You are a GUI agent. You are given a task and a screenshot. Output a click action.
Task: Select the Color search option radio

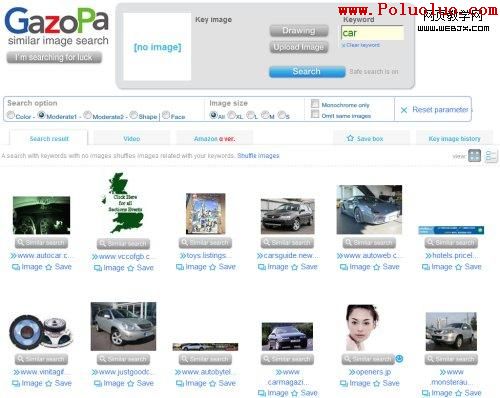pyautogui.click(x=11, y=115)
